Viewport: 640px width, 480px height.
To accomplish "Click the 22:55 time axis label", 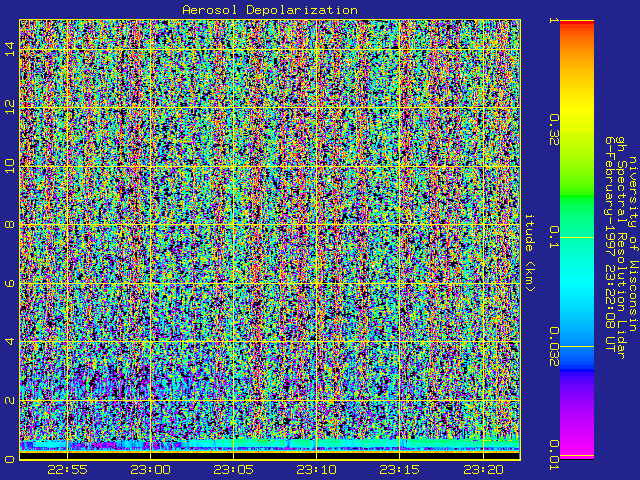I will 67,470.
